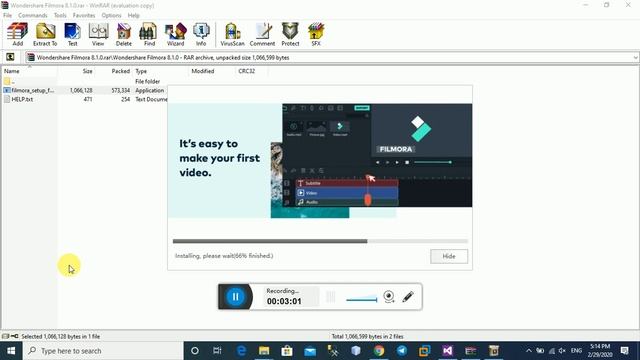640x360 pixels.
Task: Expand the archive path dropdown
Action: coord(635,58)
